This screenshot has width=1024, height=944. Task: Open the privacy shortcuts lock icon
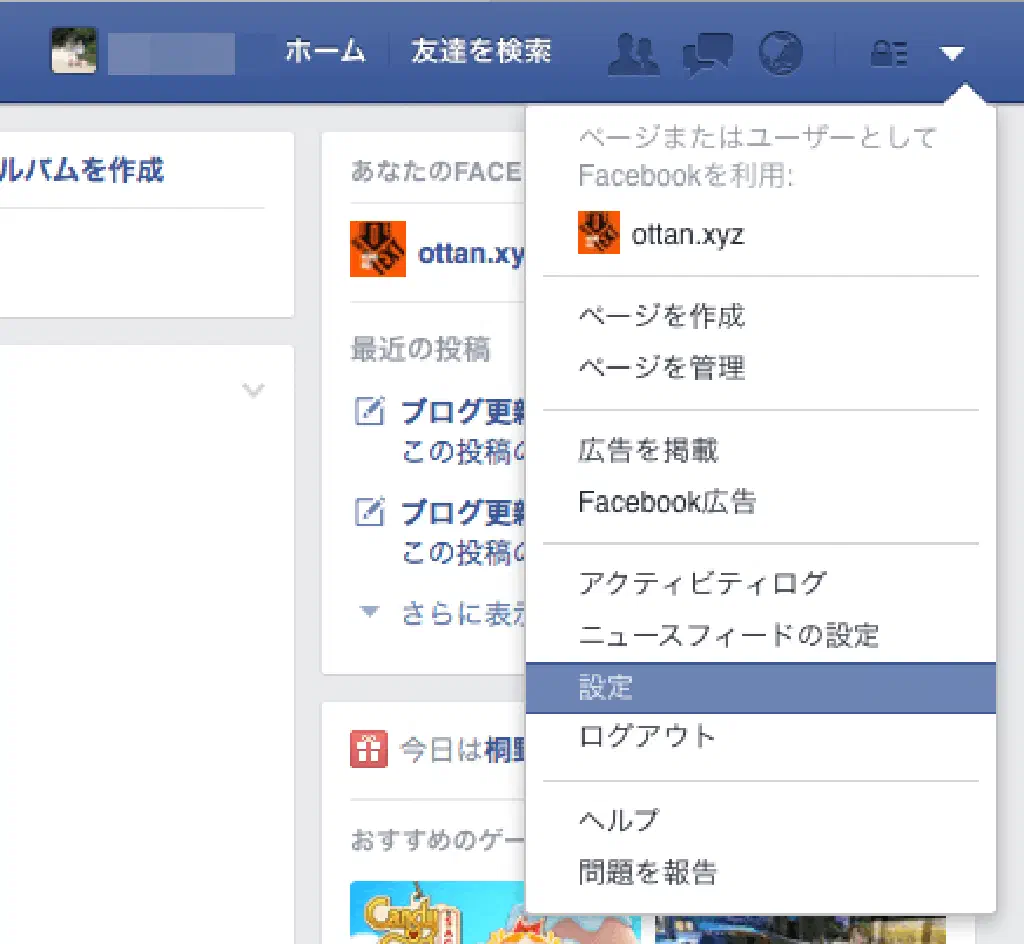tap(888, 53)
